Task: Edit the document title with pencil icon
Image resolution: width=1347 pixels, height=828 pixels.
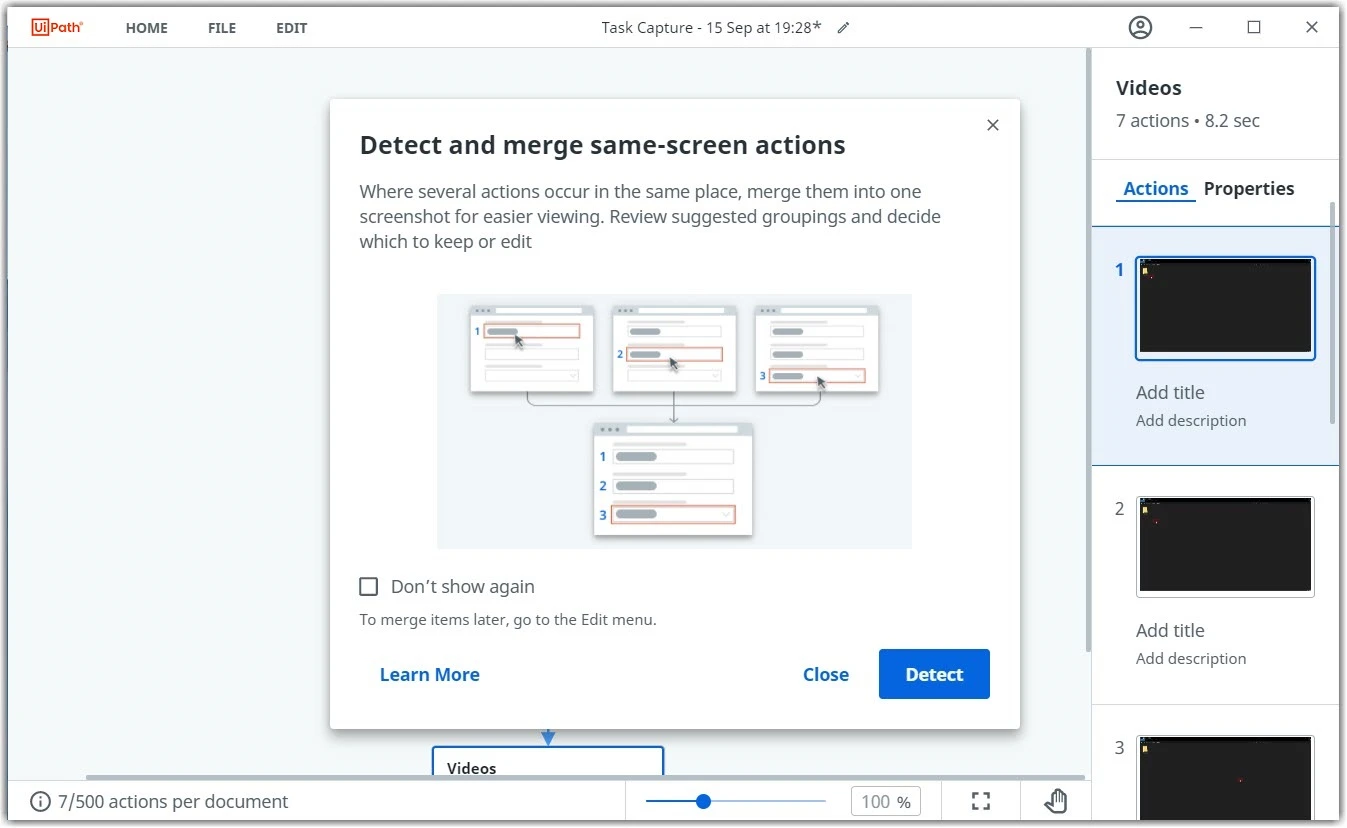Action: pyautogui.click(x=843, y=28)
